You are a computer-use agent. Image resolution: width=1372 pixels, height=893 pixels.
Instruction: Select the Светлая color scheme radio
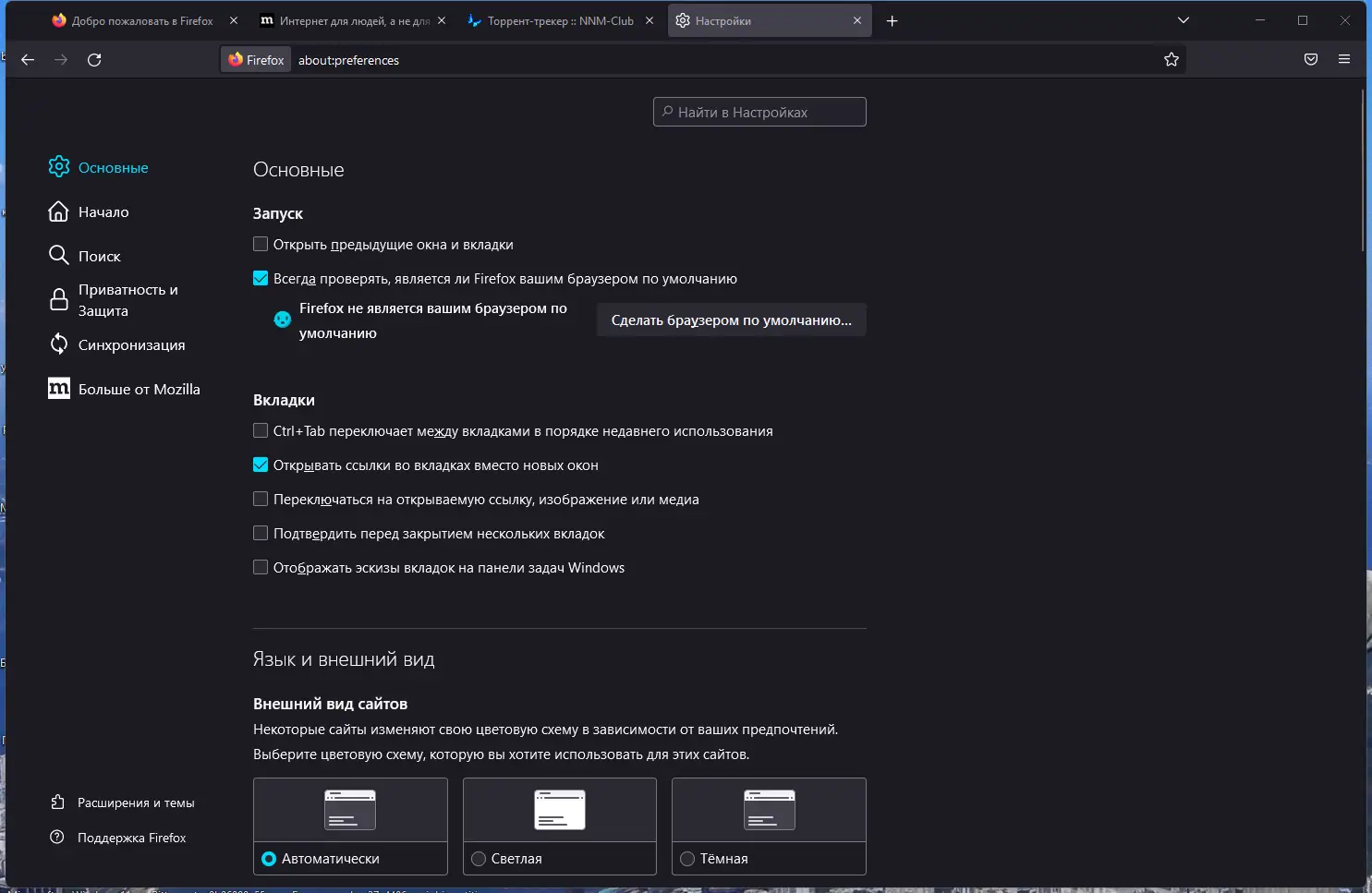pos(479,859)
